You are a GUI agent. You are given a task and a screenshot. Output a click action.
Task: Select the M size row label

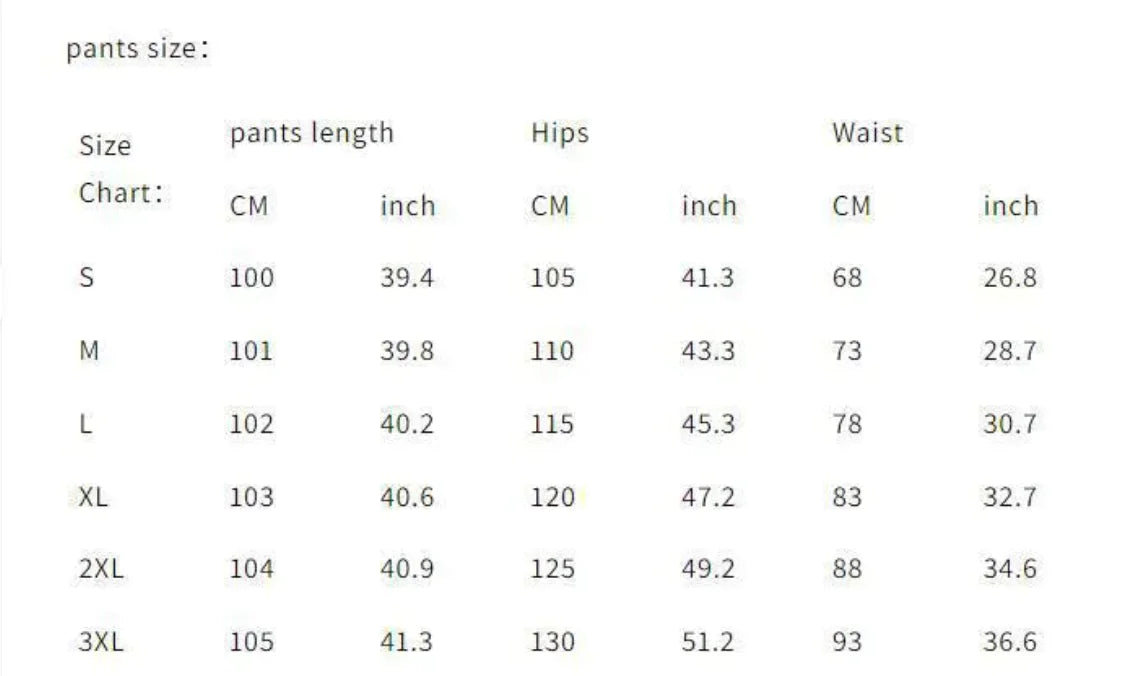(89, 351)
